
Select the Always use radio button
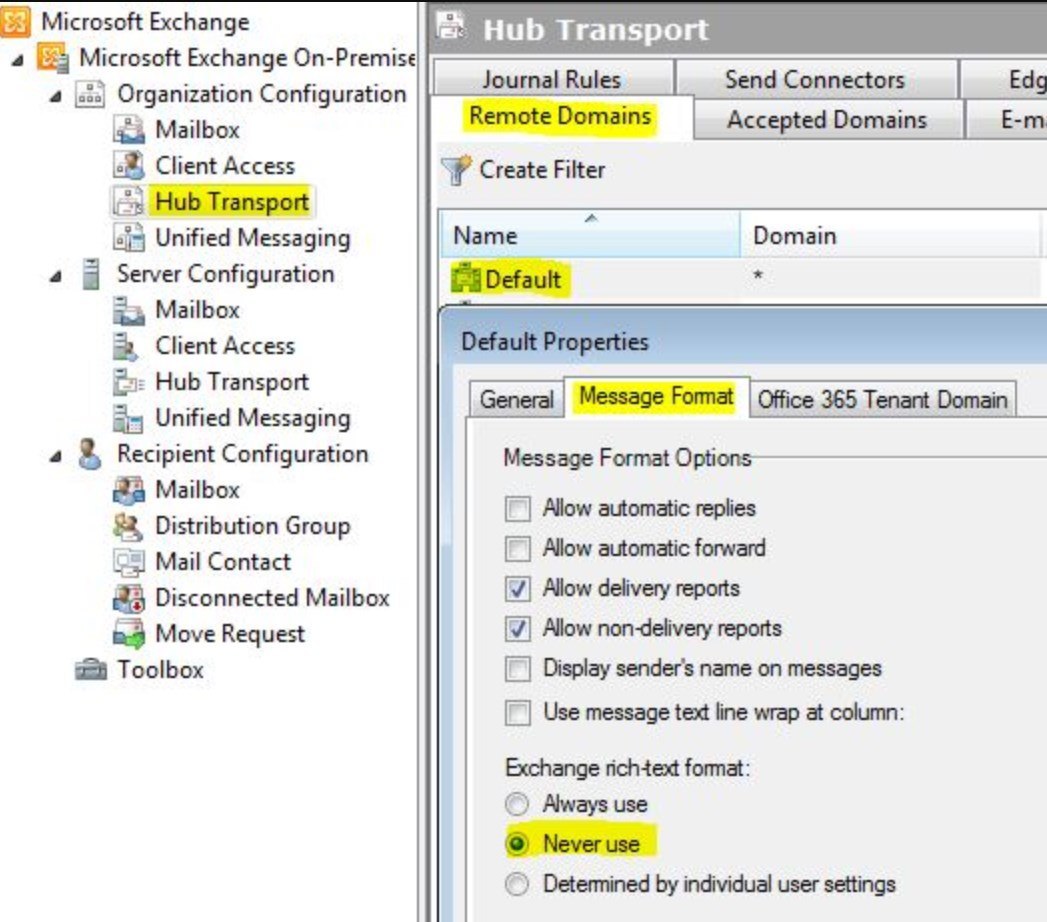(x=517, y=804)
